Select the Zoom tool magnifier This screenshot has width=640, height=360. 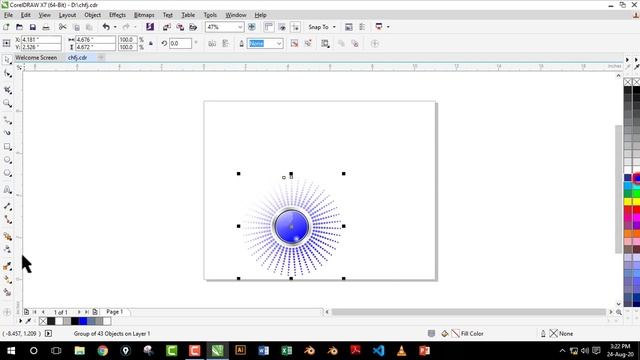pyautogui.click(x=7, y=103)
